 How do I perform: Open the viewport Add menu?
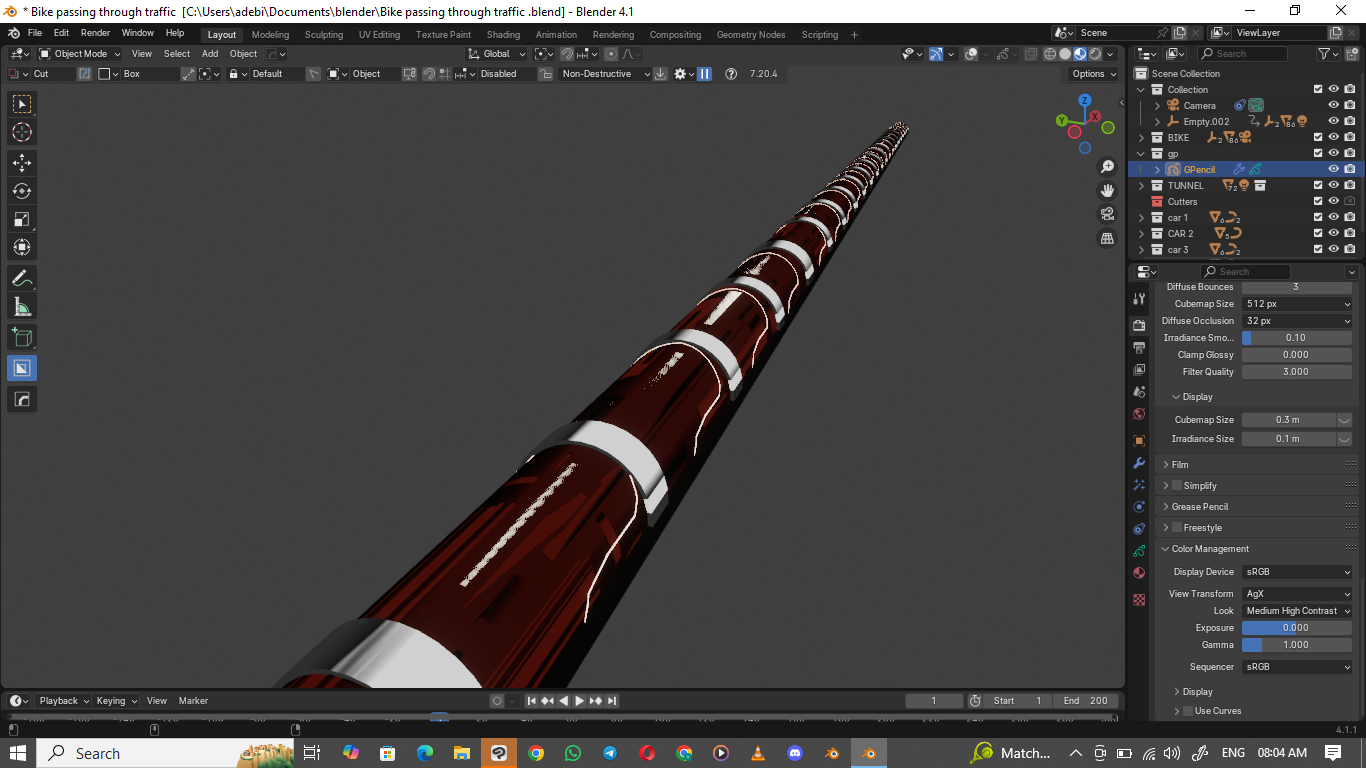coord(210,54)
